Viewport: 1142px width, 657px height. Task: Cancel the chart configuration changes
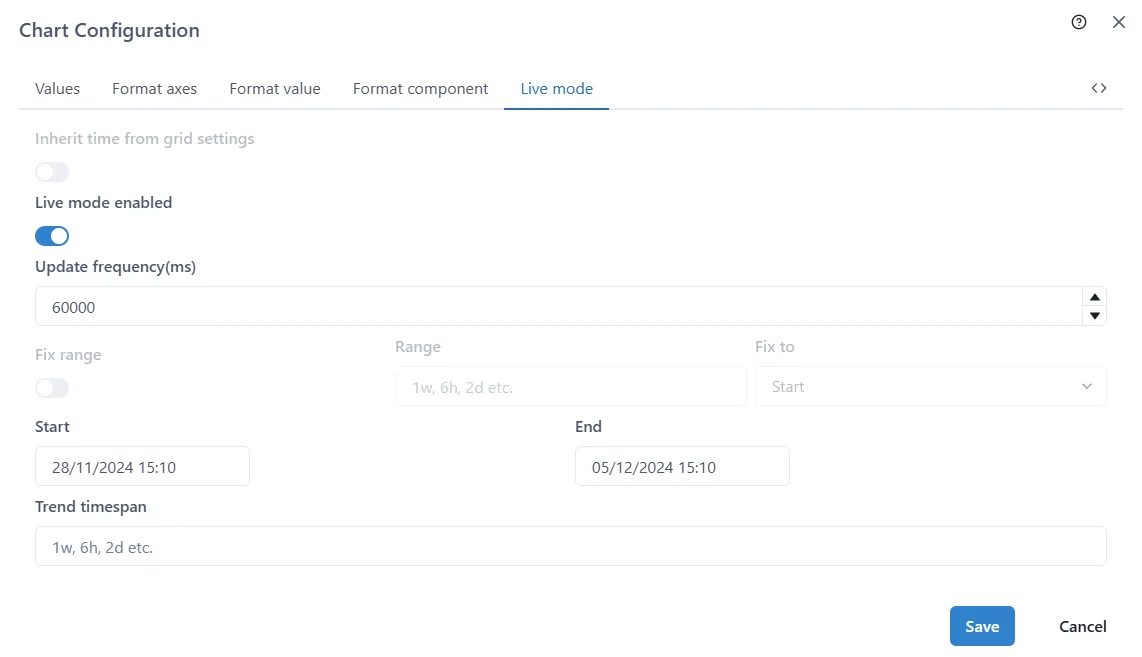(x=1082, y=625)
